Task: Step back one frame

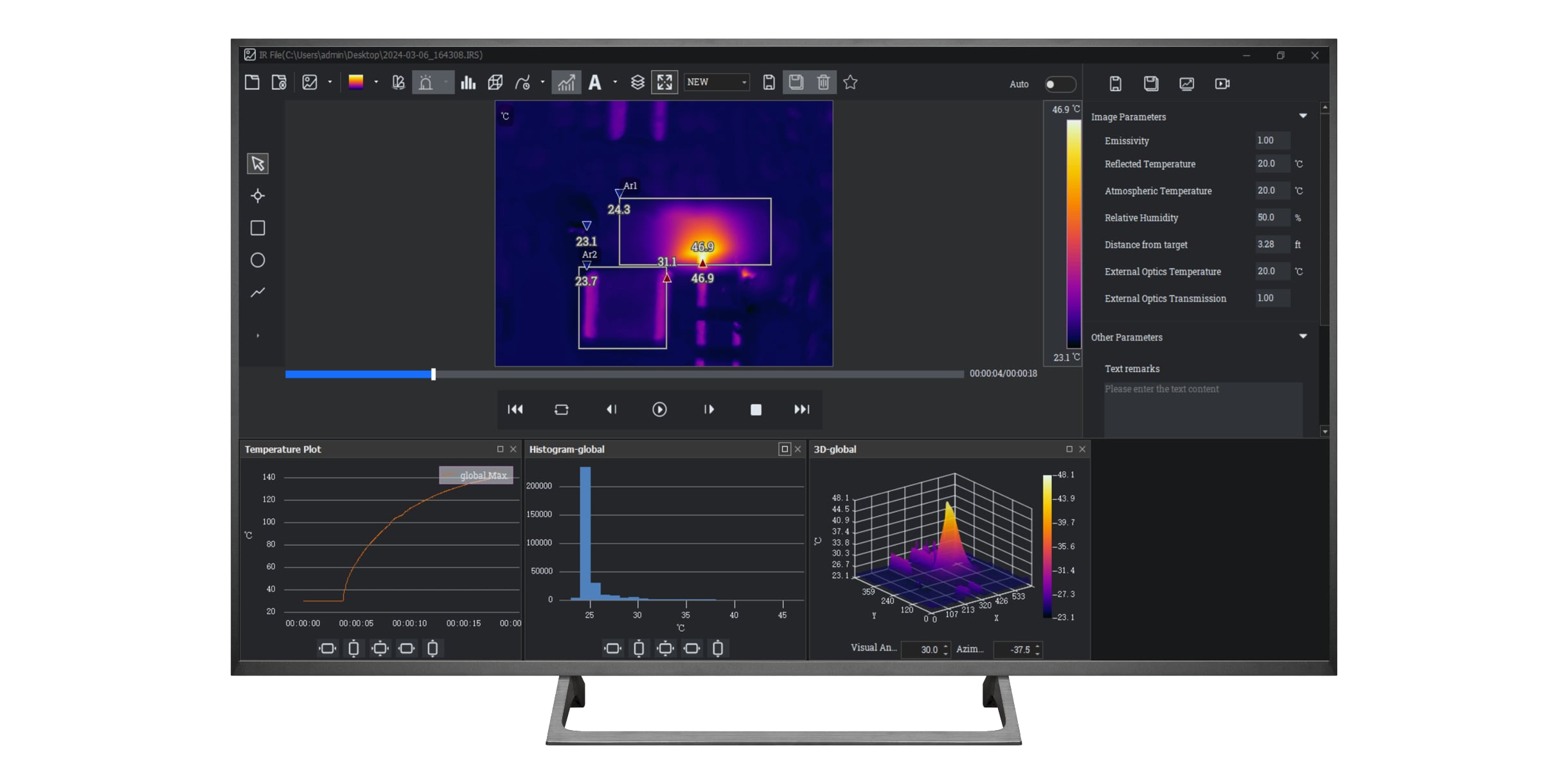Action: [x=612, y=409]
